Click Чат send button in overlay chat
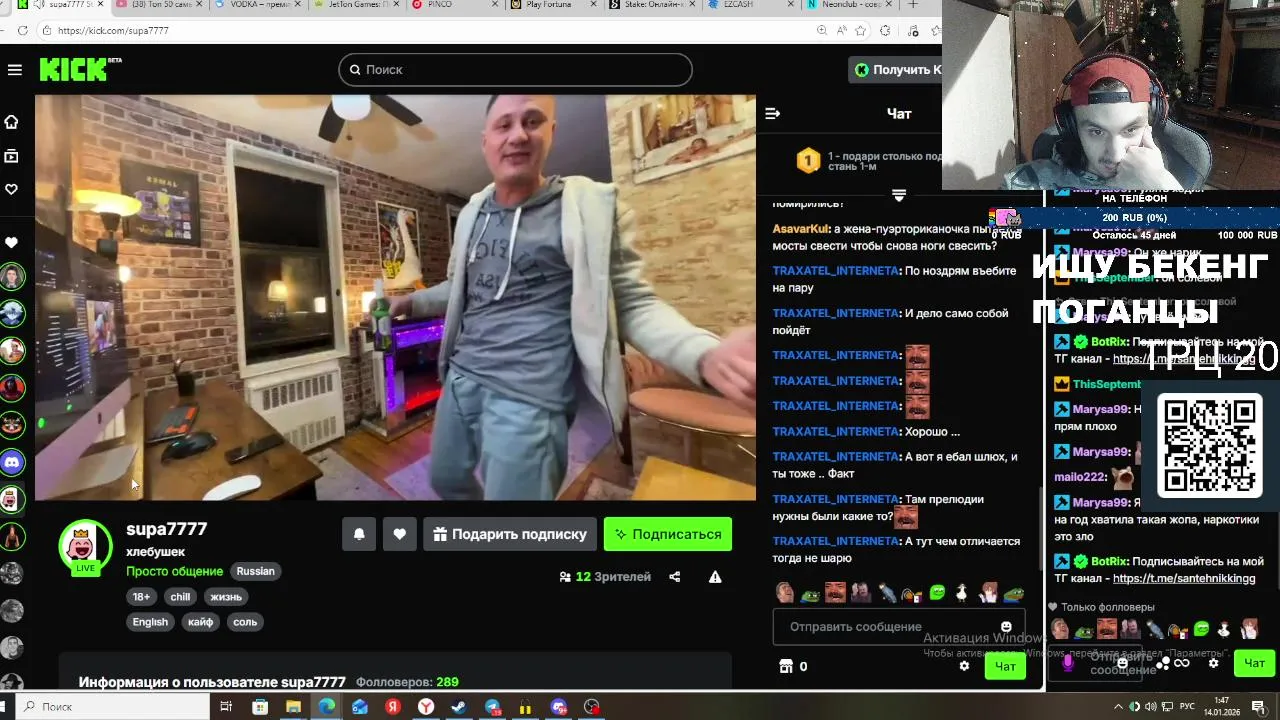This screenshot has width=1280, height=720. click(1254, 663)
